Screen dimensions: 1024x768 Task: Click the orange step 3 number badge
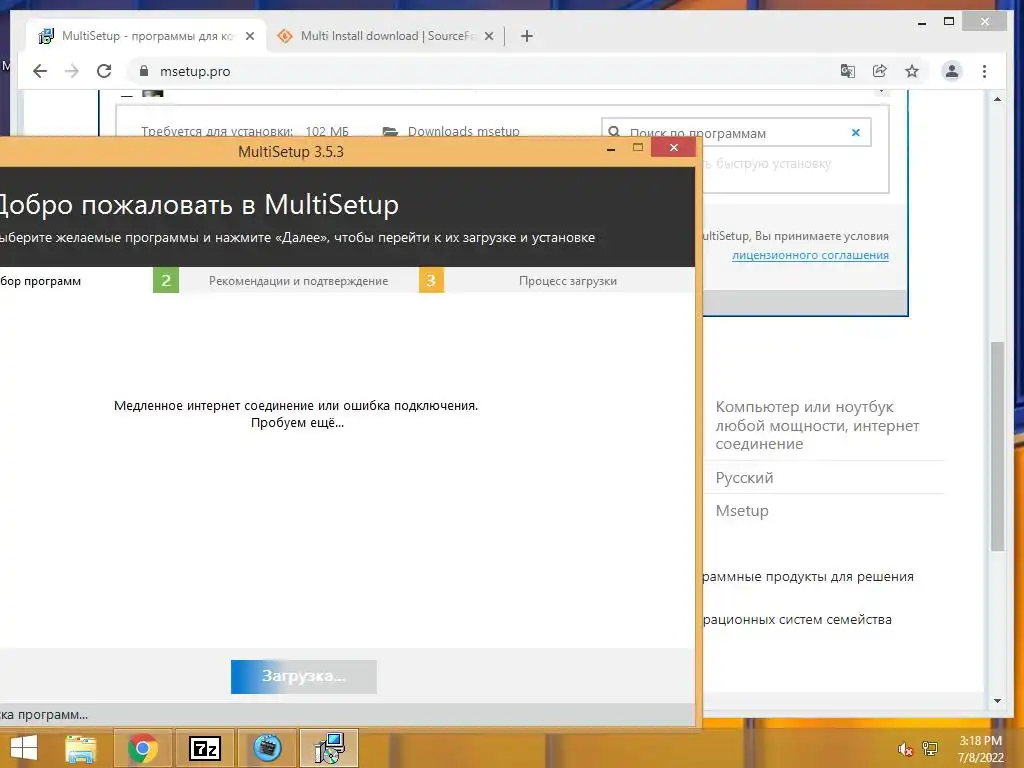pos(431,280)
